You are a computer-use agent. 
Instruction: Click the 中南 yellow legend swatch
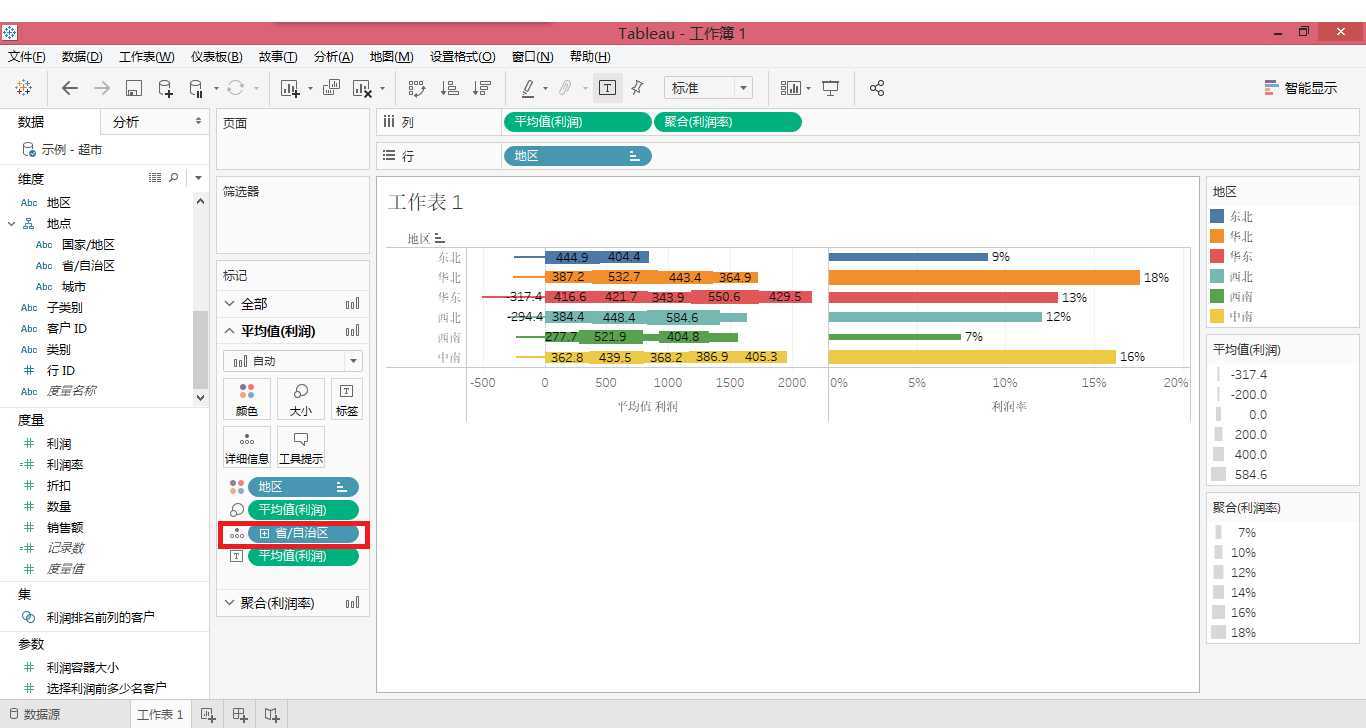[1217, 316]
